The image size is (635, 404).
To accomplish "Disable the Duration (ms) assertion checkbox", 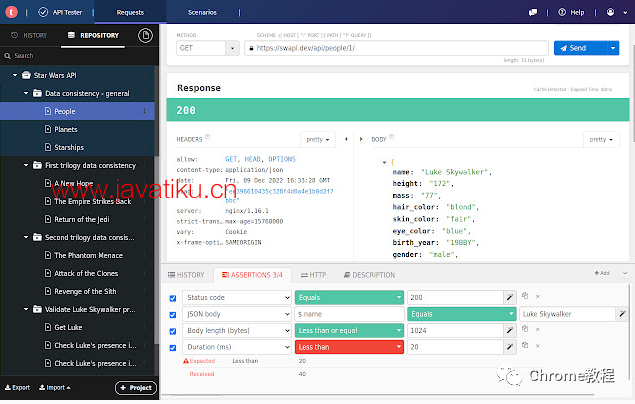I will (x=173, y=347).
